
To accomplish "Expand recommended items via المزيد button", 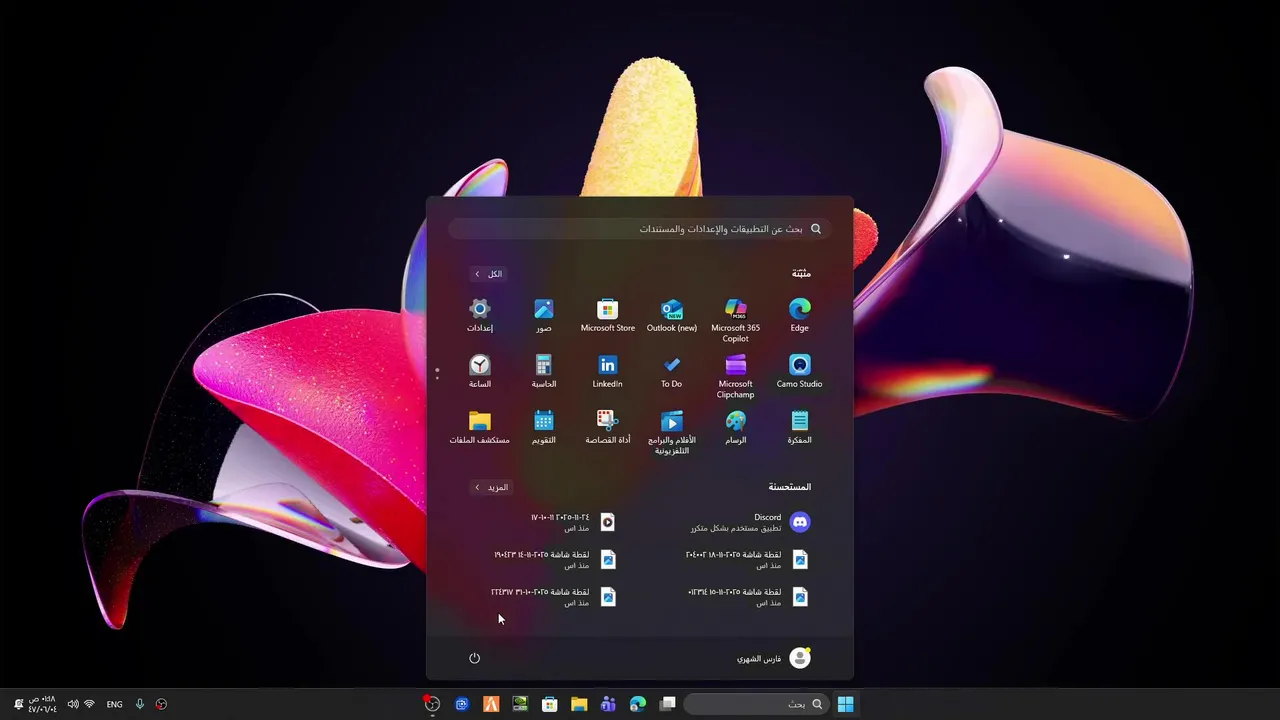I will pyautogui.click(x=492, y=487).
